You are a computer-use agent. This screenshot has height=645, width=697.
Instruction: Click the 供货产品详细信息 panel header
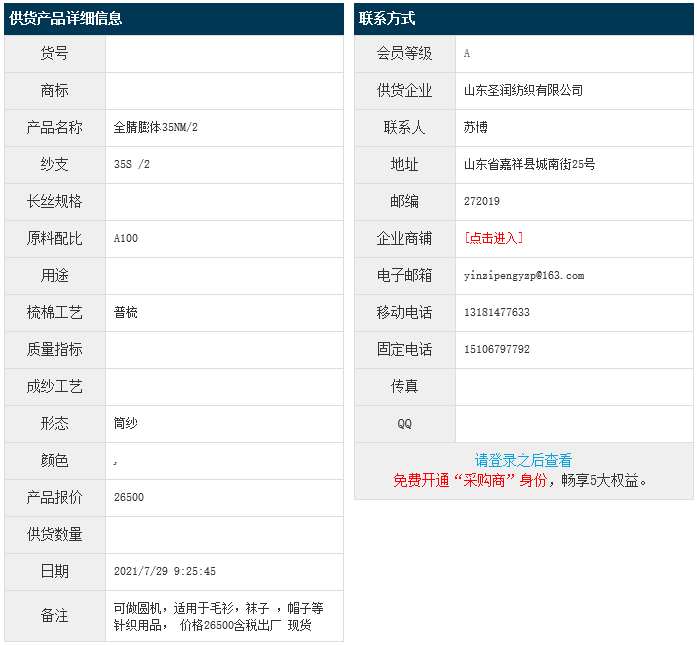click(66, 19)
